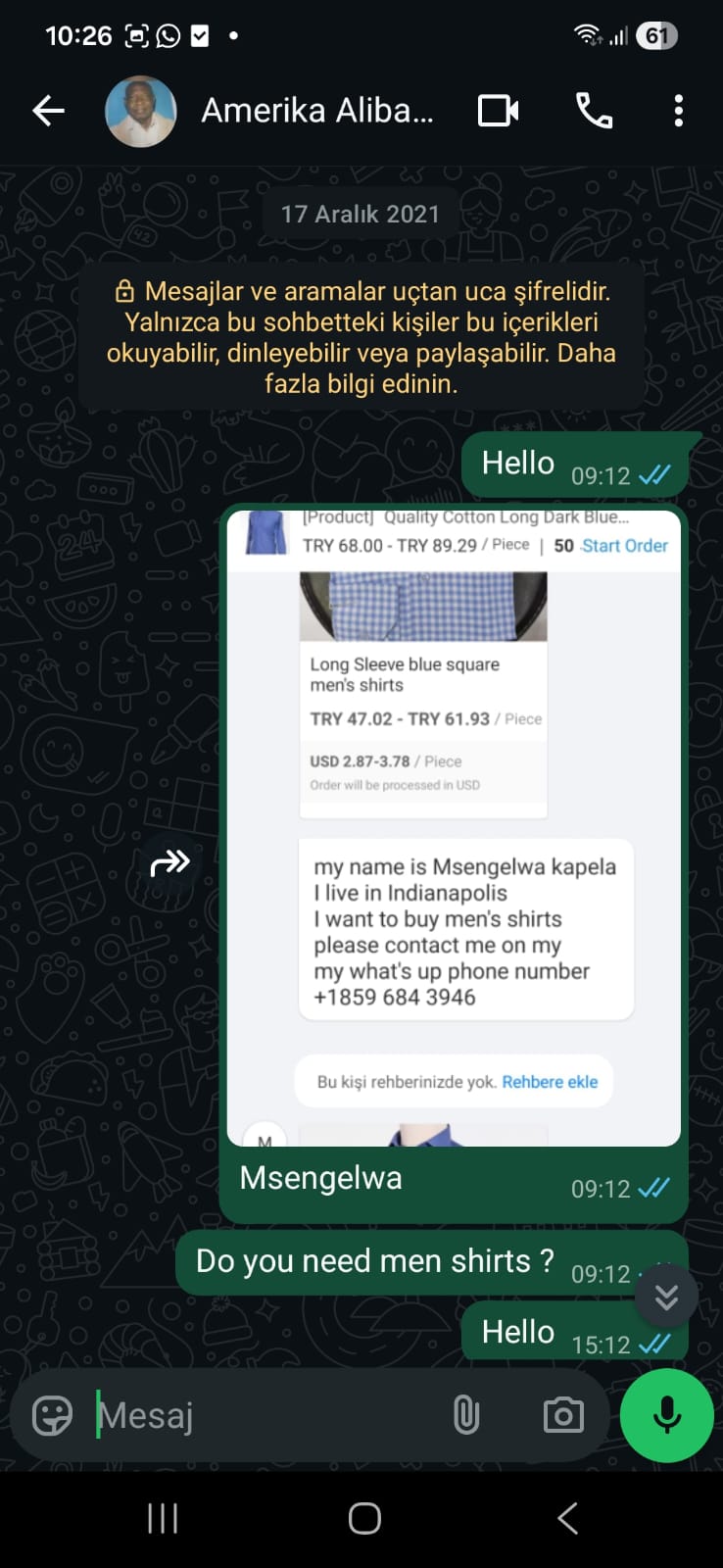Tap the forward arrow beside the image
Viewport: 723px width, 1568px height.
[169, 862]
